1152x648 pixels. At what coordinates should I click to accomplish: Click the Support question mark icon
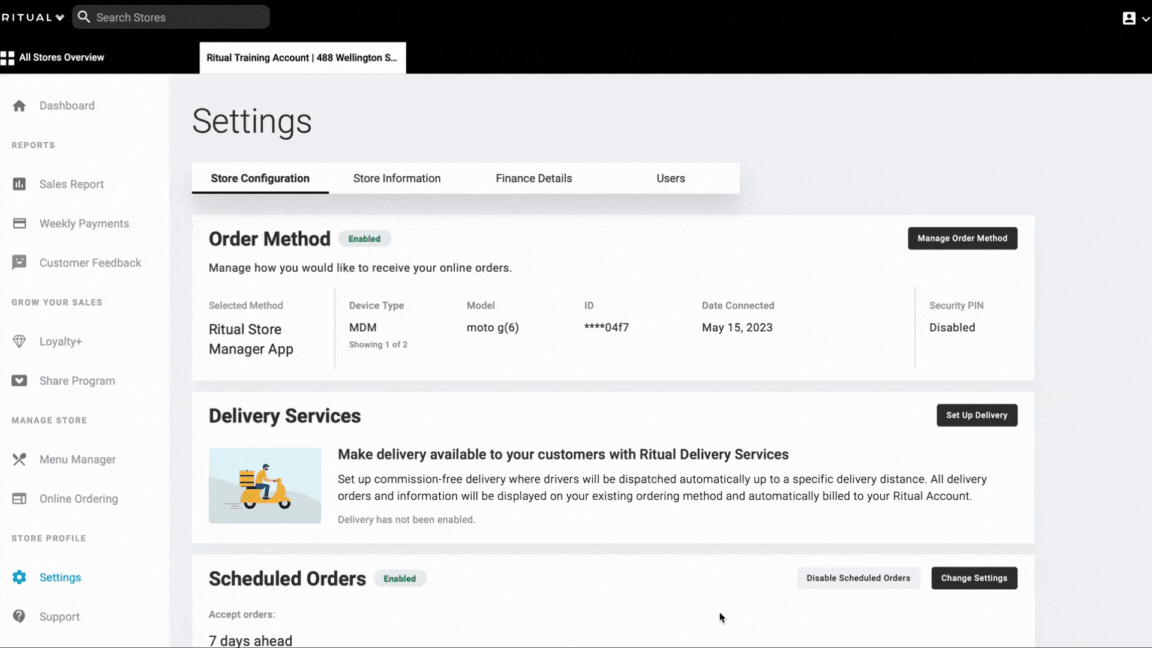click(x=19, y=616)
